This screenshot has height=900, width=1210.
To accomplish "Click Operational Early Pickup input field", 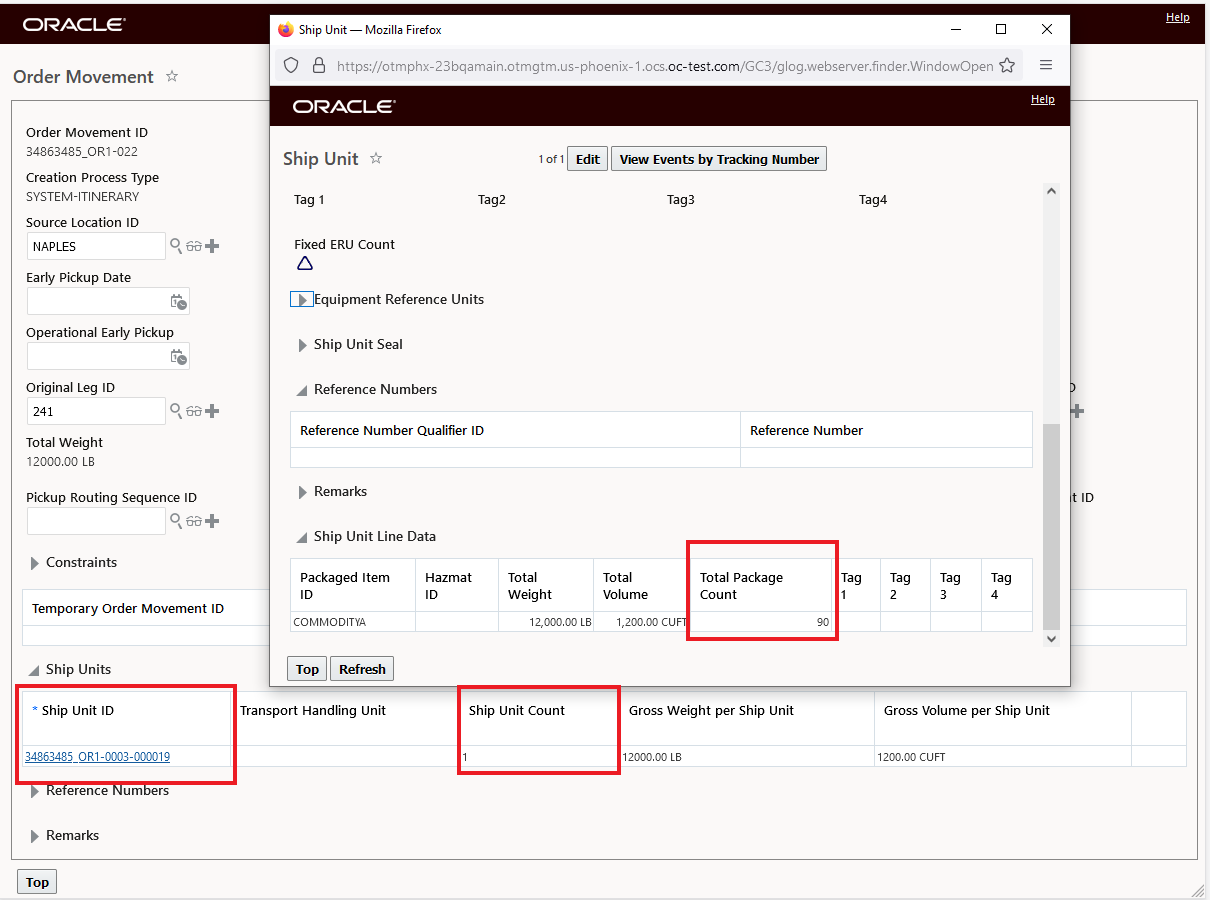I will point(108,356).
